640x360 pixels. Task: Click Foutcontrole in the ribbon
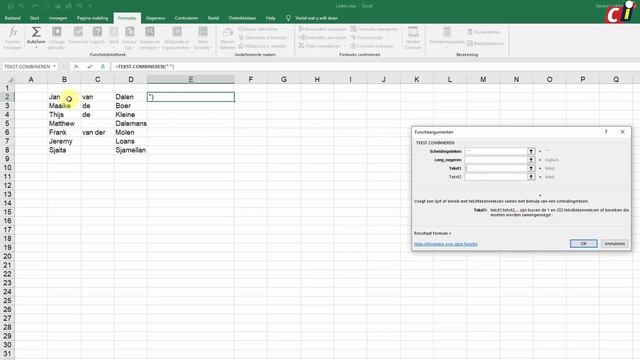click(367, 38)
